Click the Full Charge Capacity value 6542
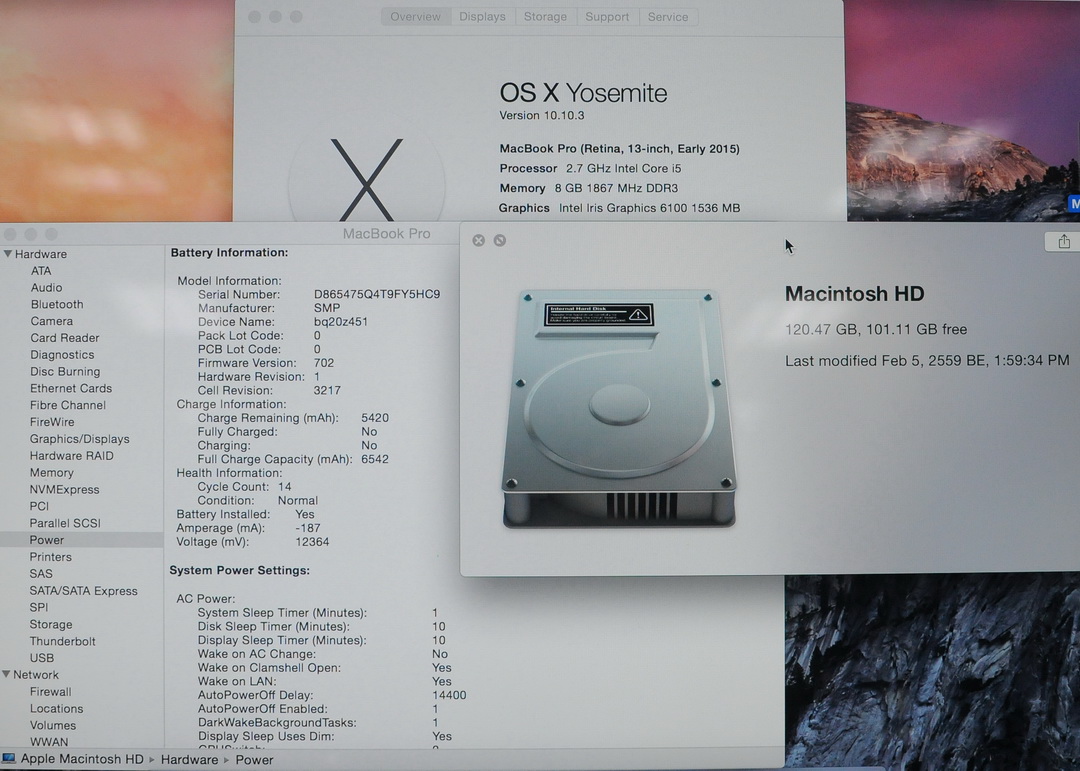Image resolution: width=1080 pixels, height=771 pixels. click(375, 459)
